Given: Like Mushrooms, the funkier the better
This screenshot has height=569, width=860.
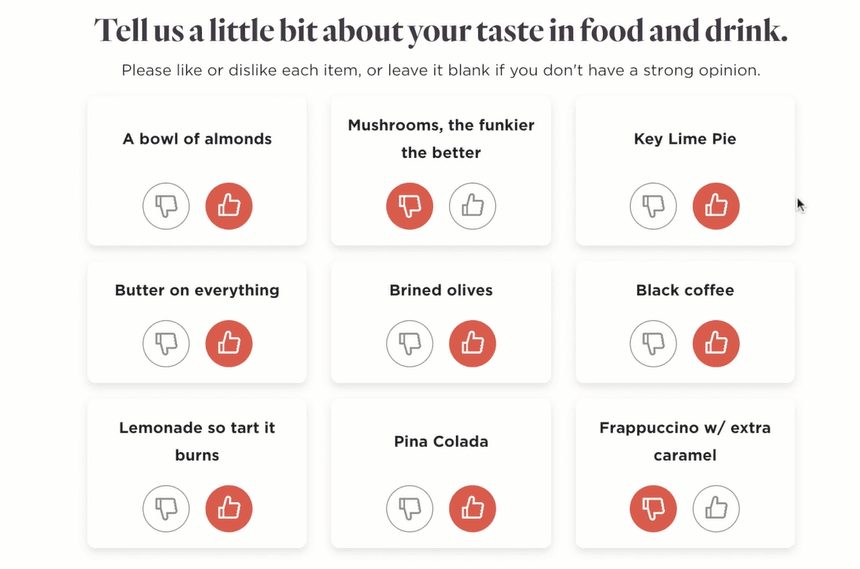Looking at the screenshot, I should (472, 206).
